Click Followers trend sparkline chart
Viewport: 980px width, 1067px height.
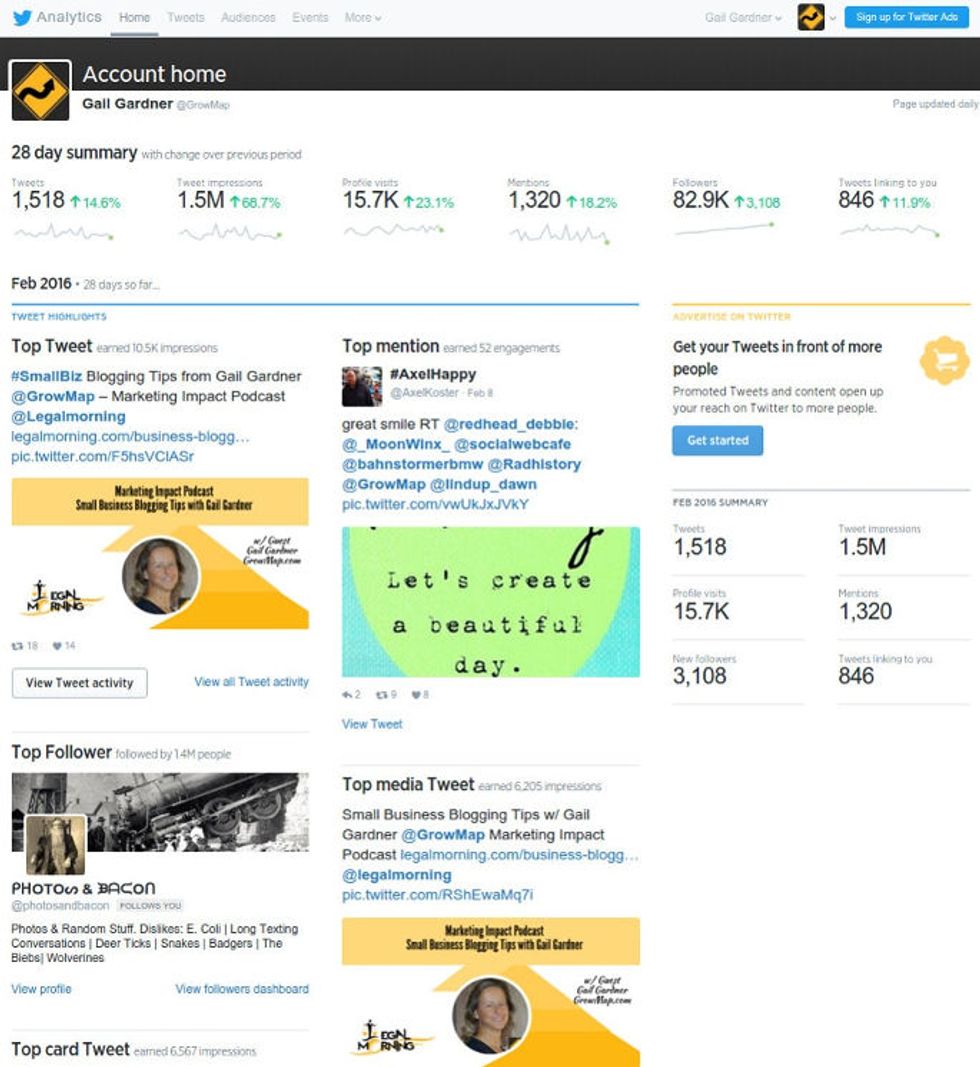[x=724, y=230]
